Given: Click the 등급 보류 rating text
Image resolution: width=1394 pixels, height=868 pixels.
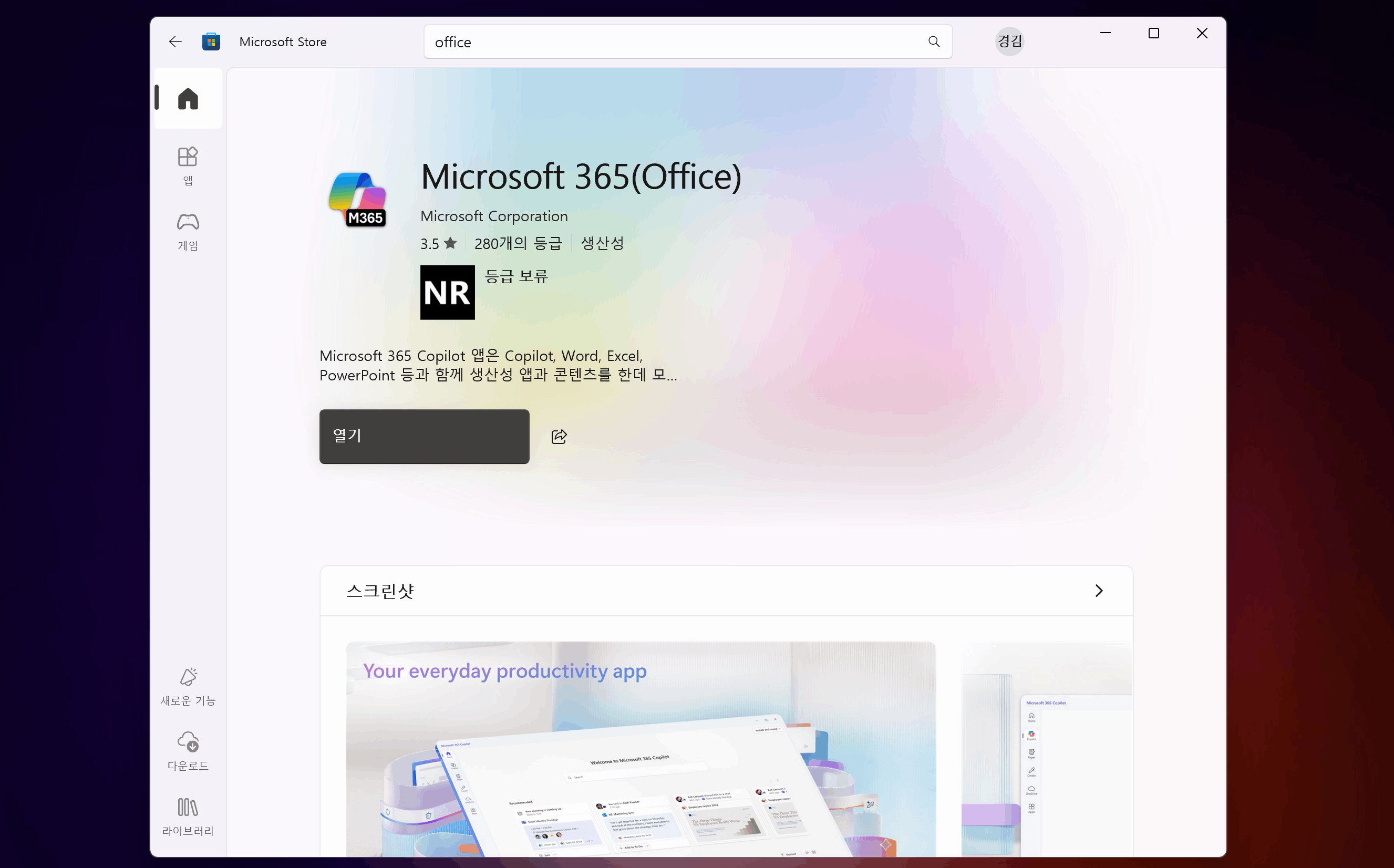Looking at the screenshot, I should point(516,276).
